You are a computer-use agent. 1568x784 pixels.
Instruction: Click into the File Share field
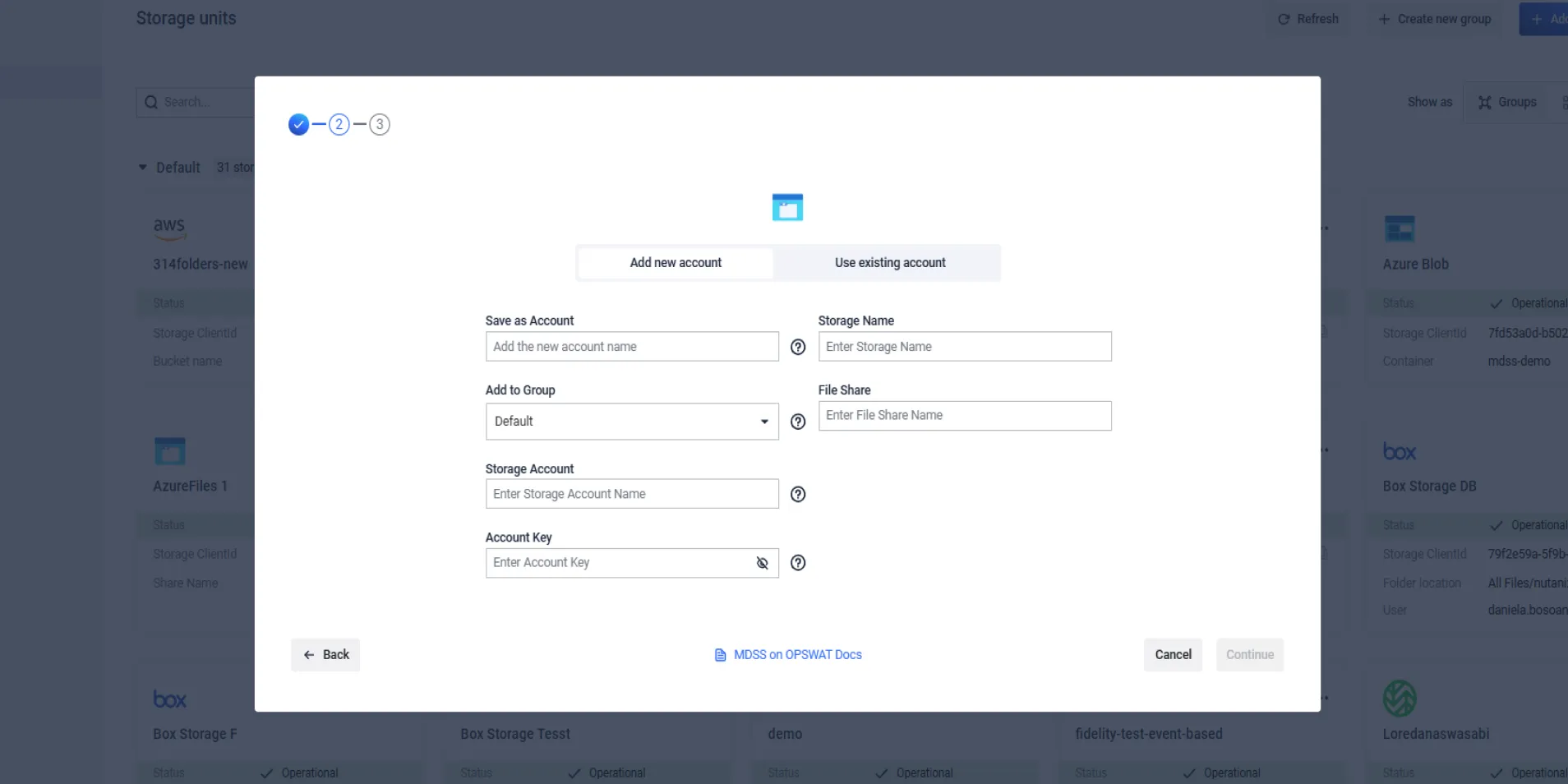964,416
